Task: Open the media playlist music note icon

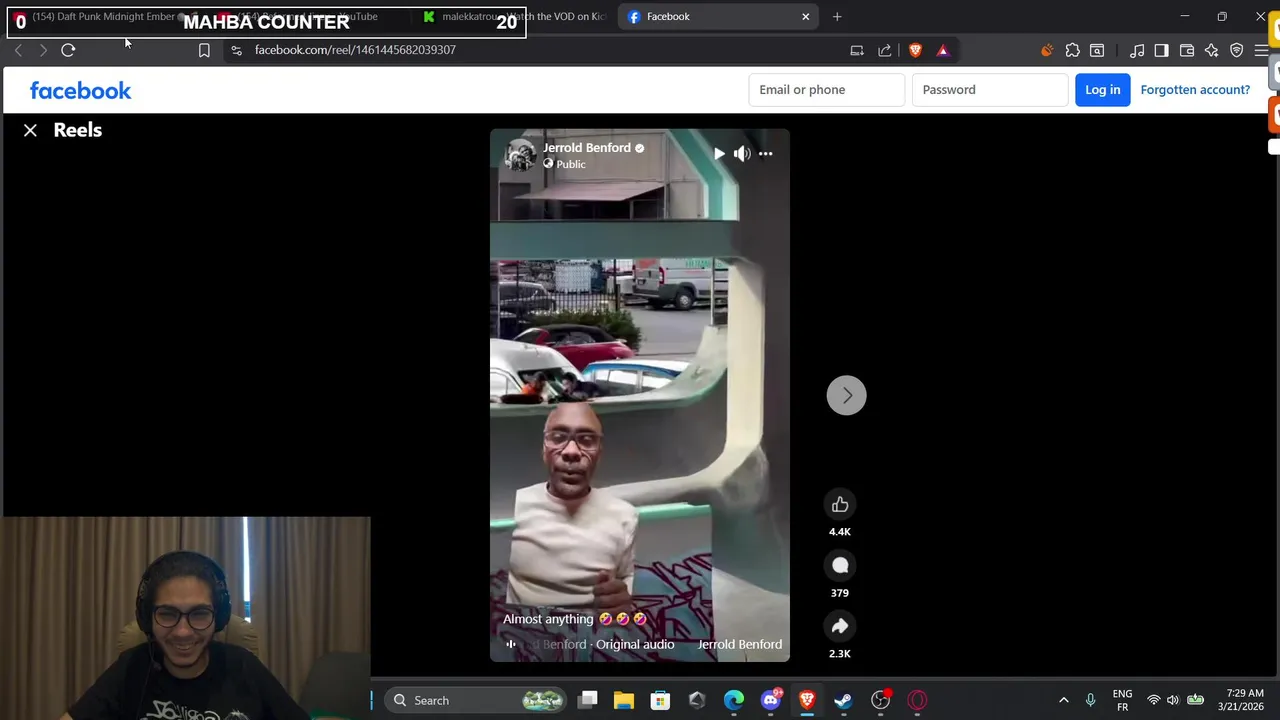Action: pos(1137,50)
